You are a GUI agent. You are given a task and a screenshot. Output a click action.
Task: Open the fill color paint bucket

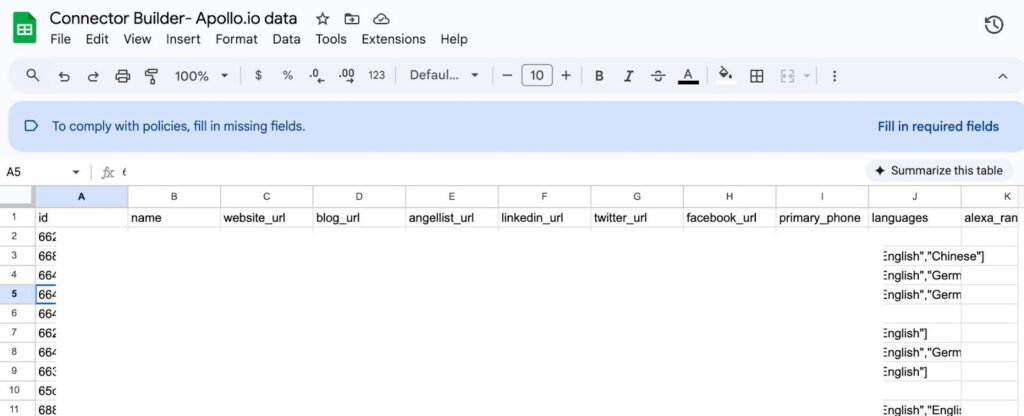pos(726,76)
